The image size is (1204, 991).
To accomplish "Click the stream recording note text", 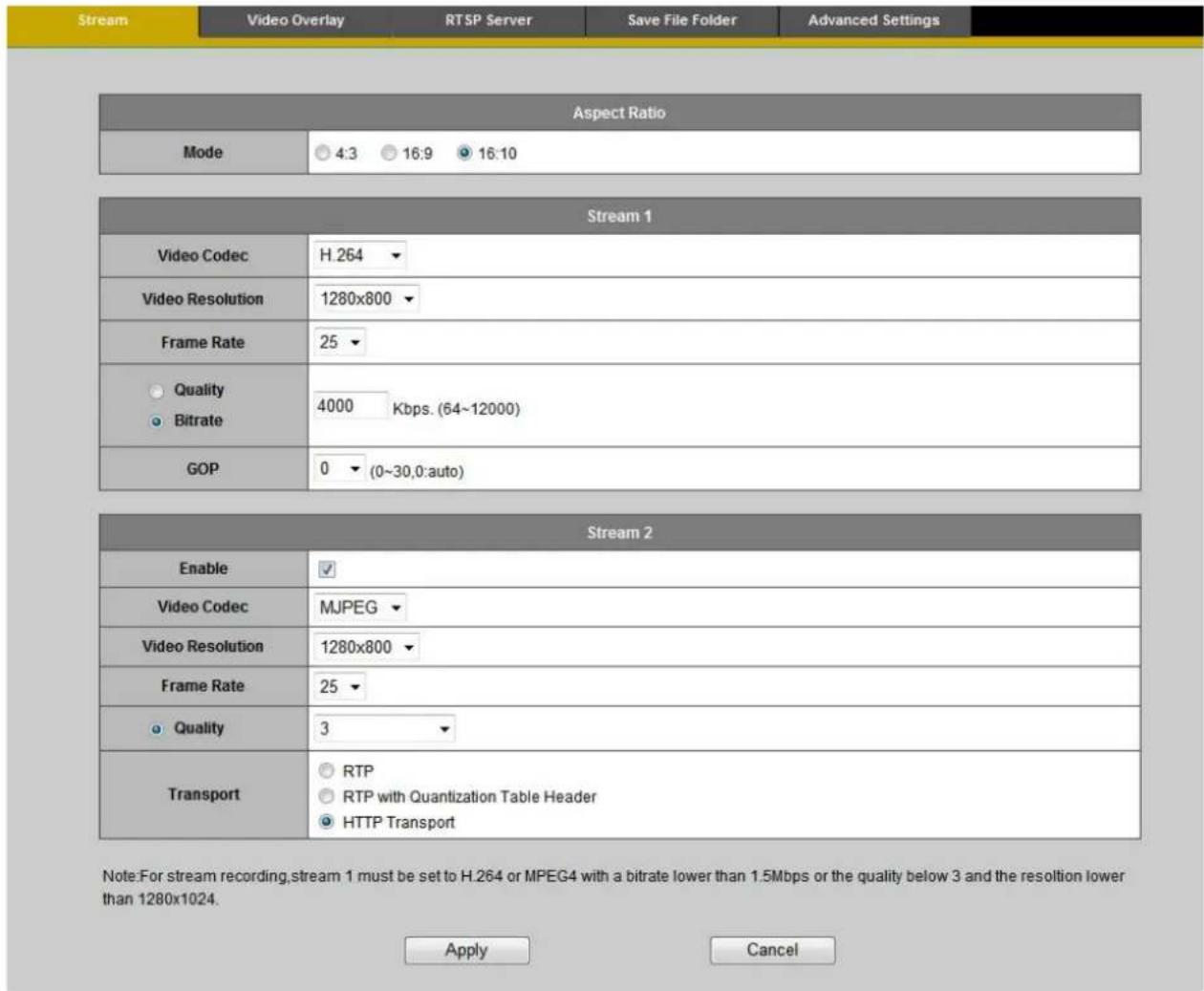I will point(613,887).
